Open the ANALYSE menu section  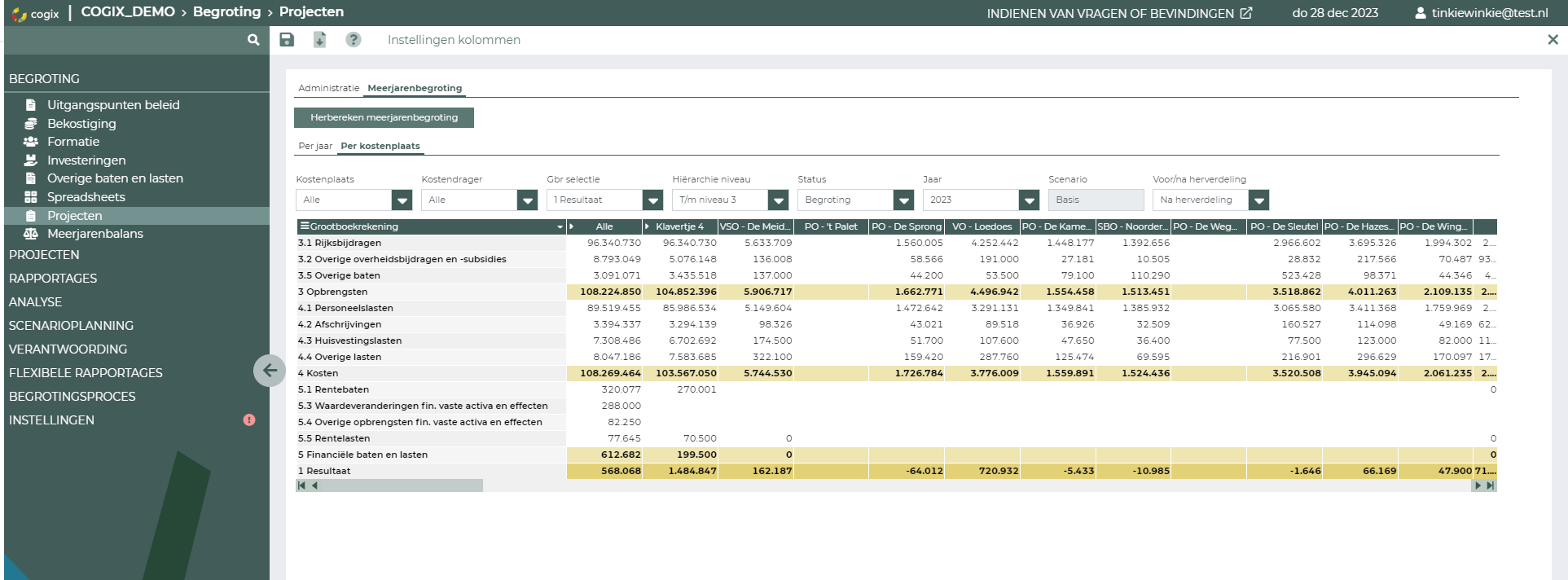(x=35, y=301)
